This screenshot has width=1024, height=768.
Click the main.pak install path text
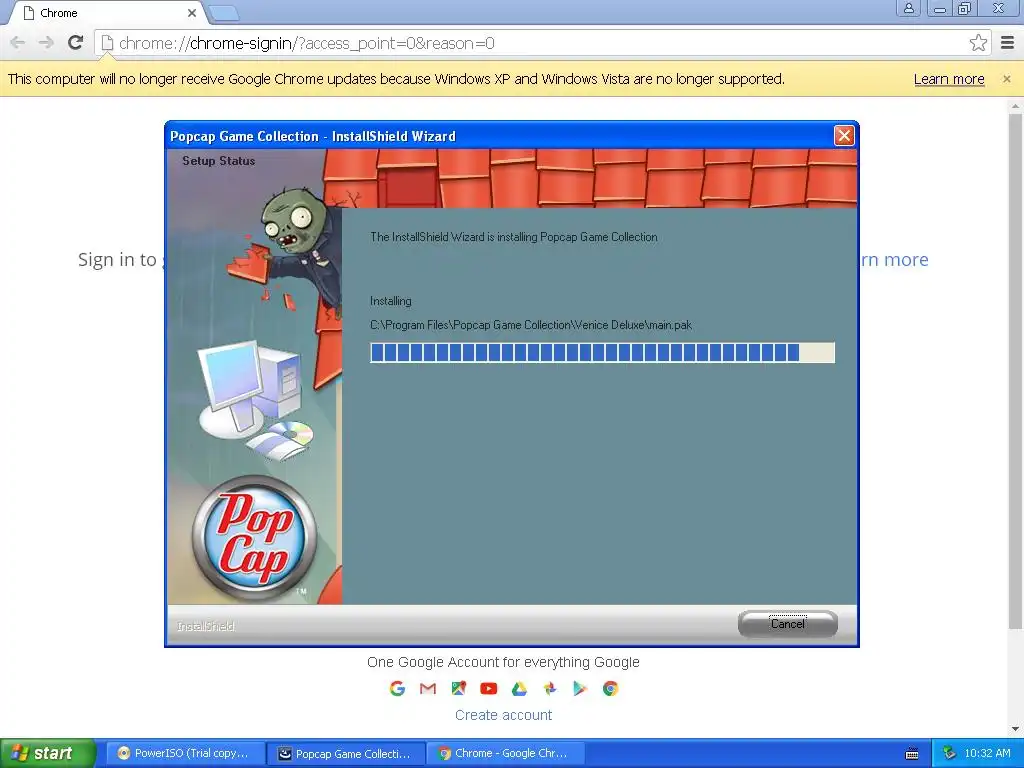[x=531, y=325]
